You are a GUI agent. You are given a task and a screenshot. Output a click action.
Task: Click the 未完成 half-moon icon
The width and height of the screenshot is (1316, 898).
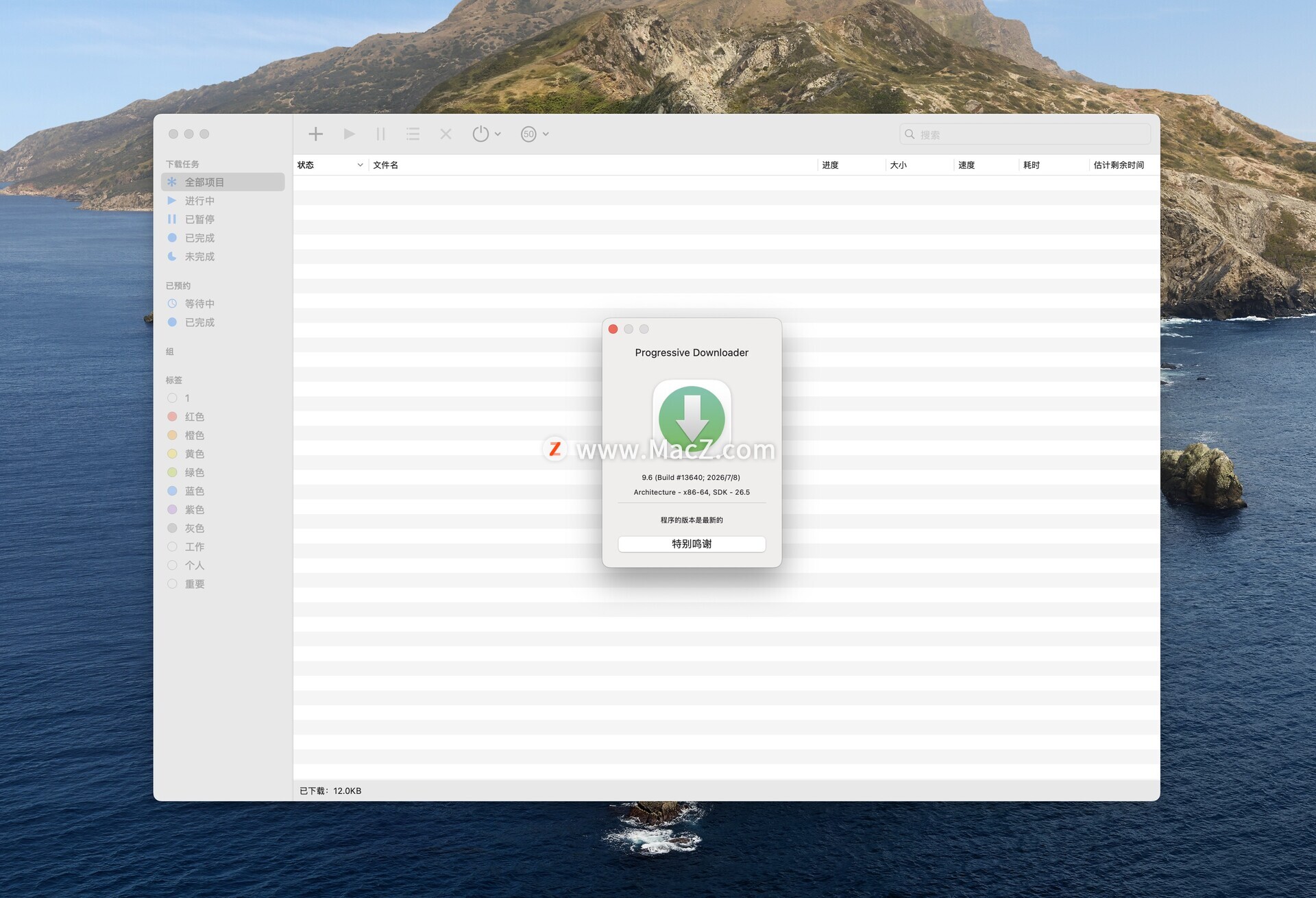coord(172,256)
